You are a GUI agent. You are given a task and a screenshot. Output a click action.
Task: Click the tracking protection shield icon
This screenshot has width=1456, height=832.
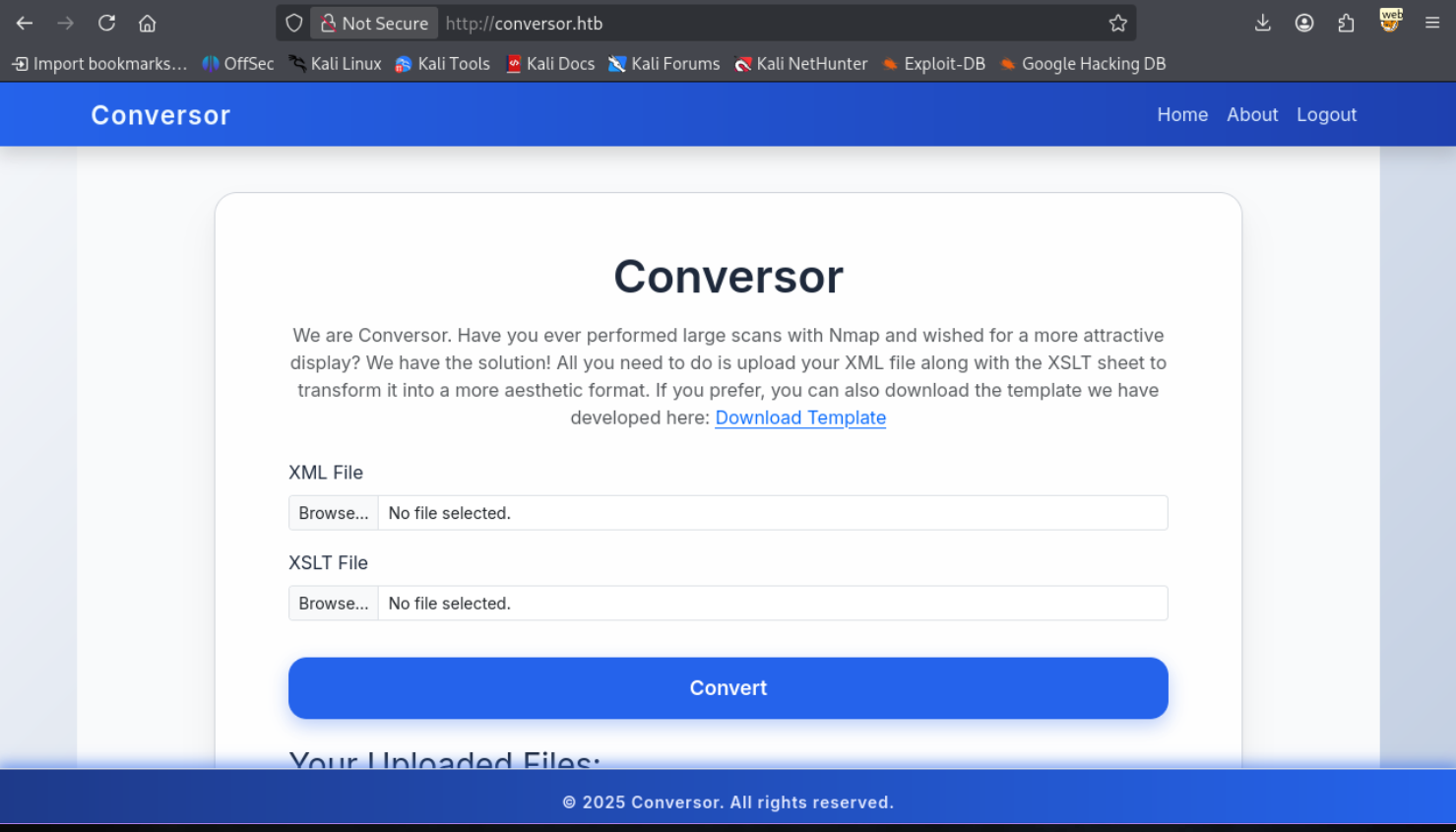(293, 22)
